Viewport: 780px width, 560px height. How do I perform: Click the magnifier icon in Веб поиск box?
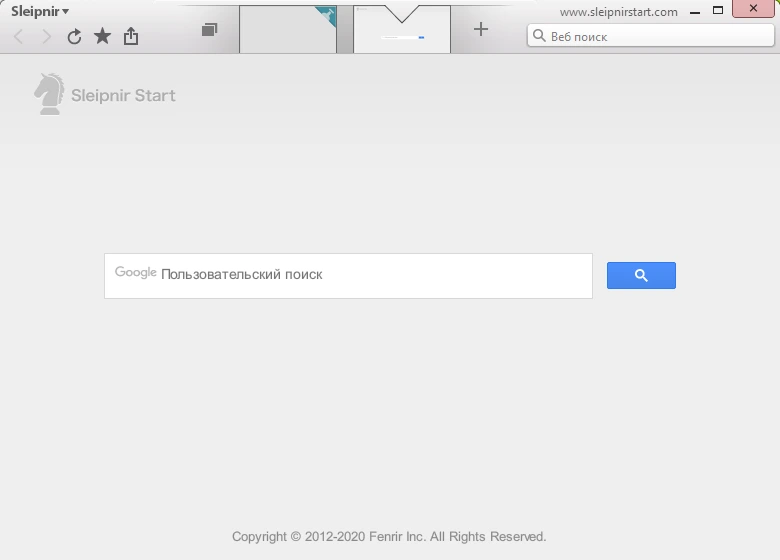(539, 36)
